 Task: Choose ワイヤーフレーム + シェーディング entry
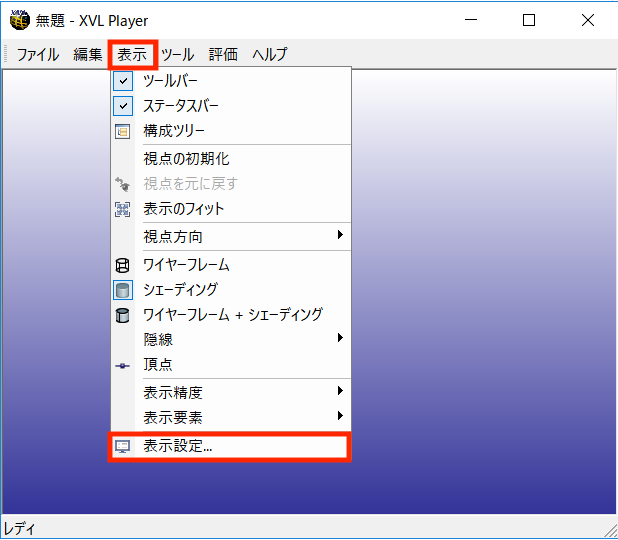click(231, 315)
